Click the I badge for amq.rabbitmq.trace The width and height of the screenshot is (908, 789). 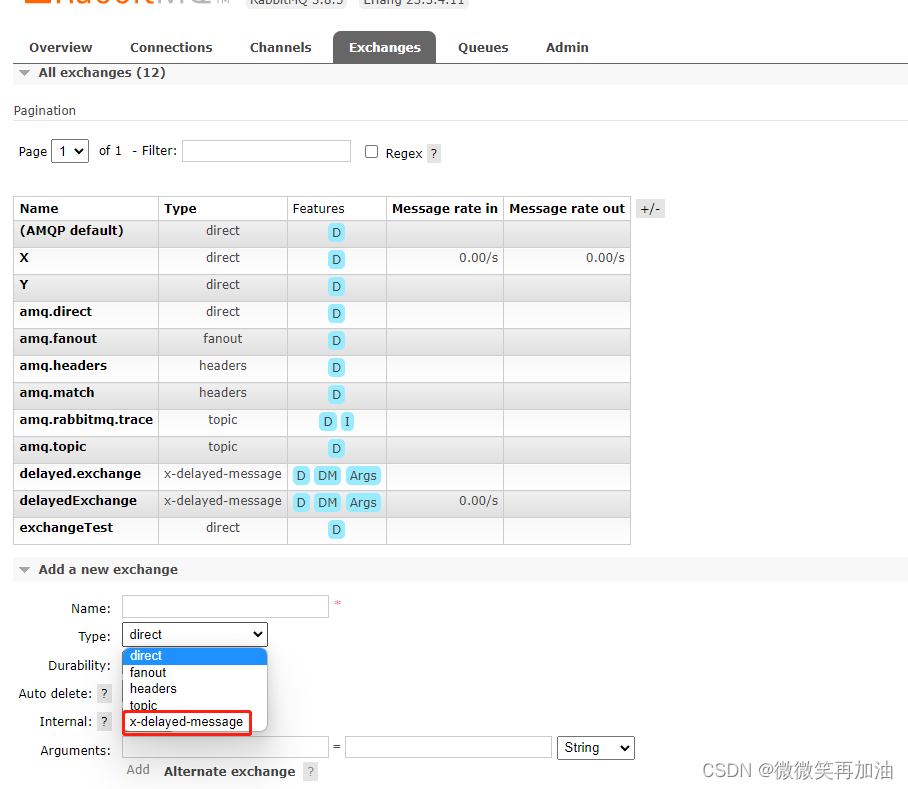347,421
